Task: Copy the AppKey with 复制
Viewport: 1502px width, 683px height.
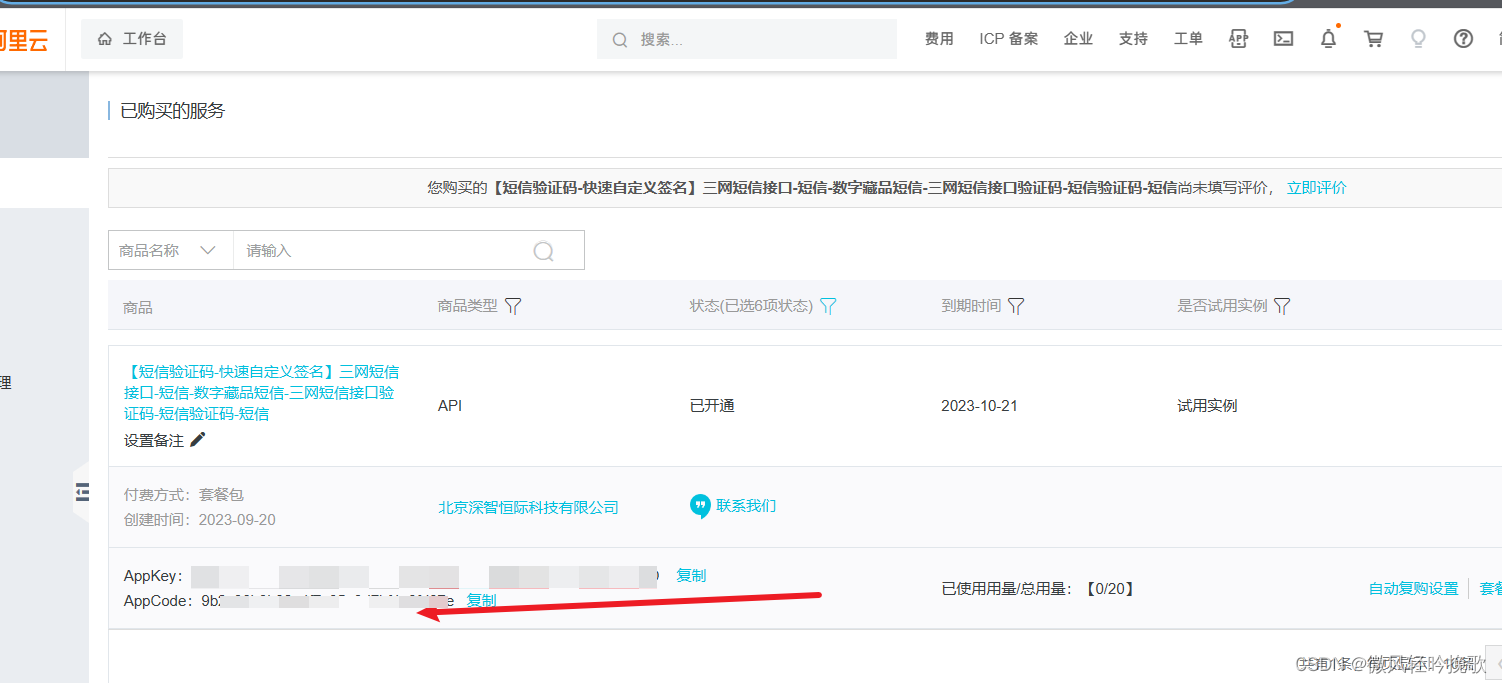Action: (691, 575)
